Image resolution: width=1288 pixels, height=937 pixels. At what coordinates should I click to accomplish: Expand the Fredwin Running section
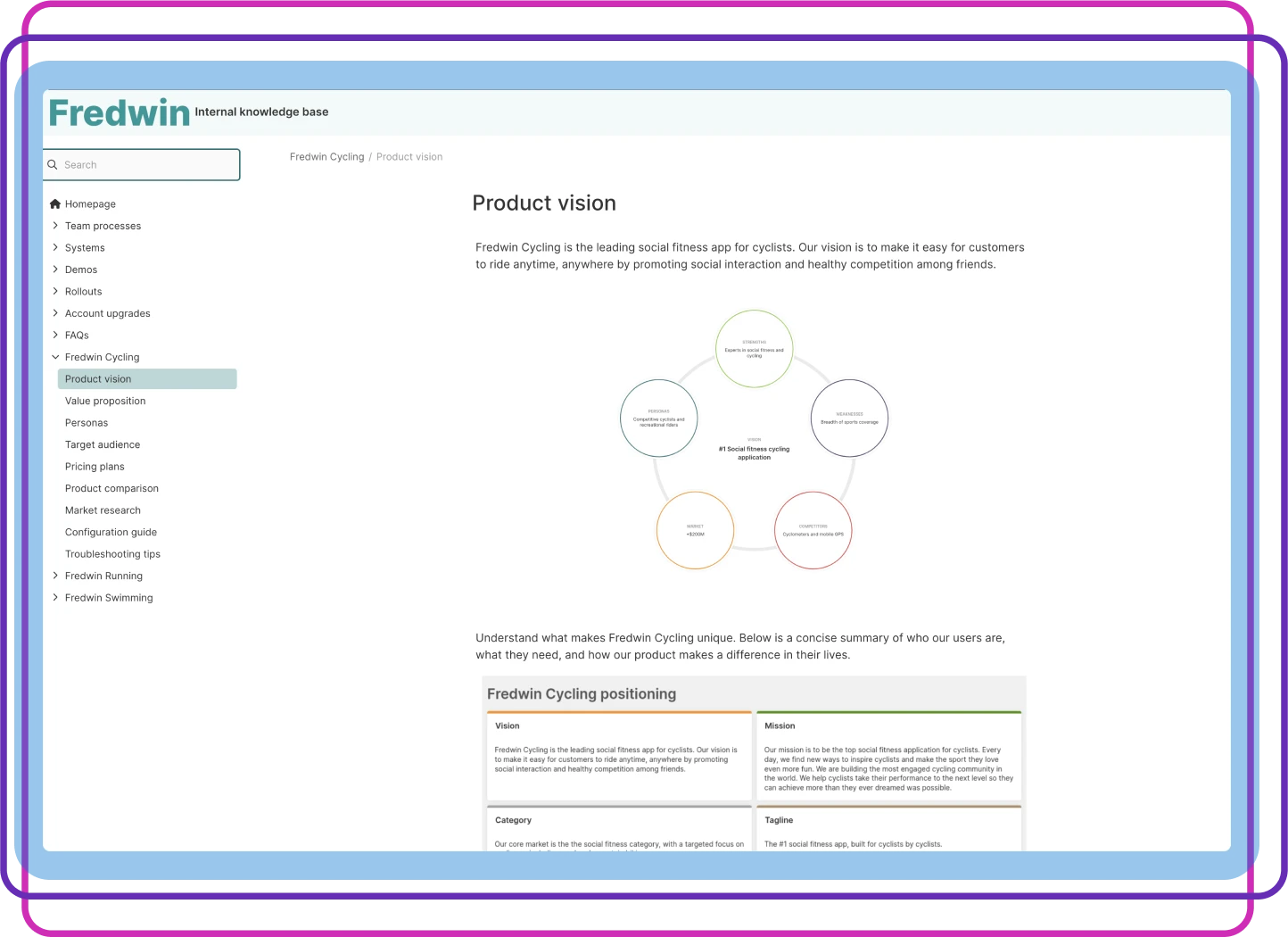tap(55, 576)
